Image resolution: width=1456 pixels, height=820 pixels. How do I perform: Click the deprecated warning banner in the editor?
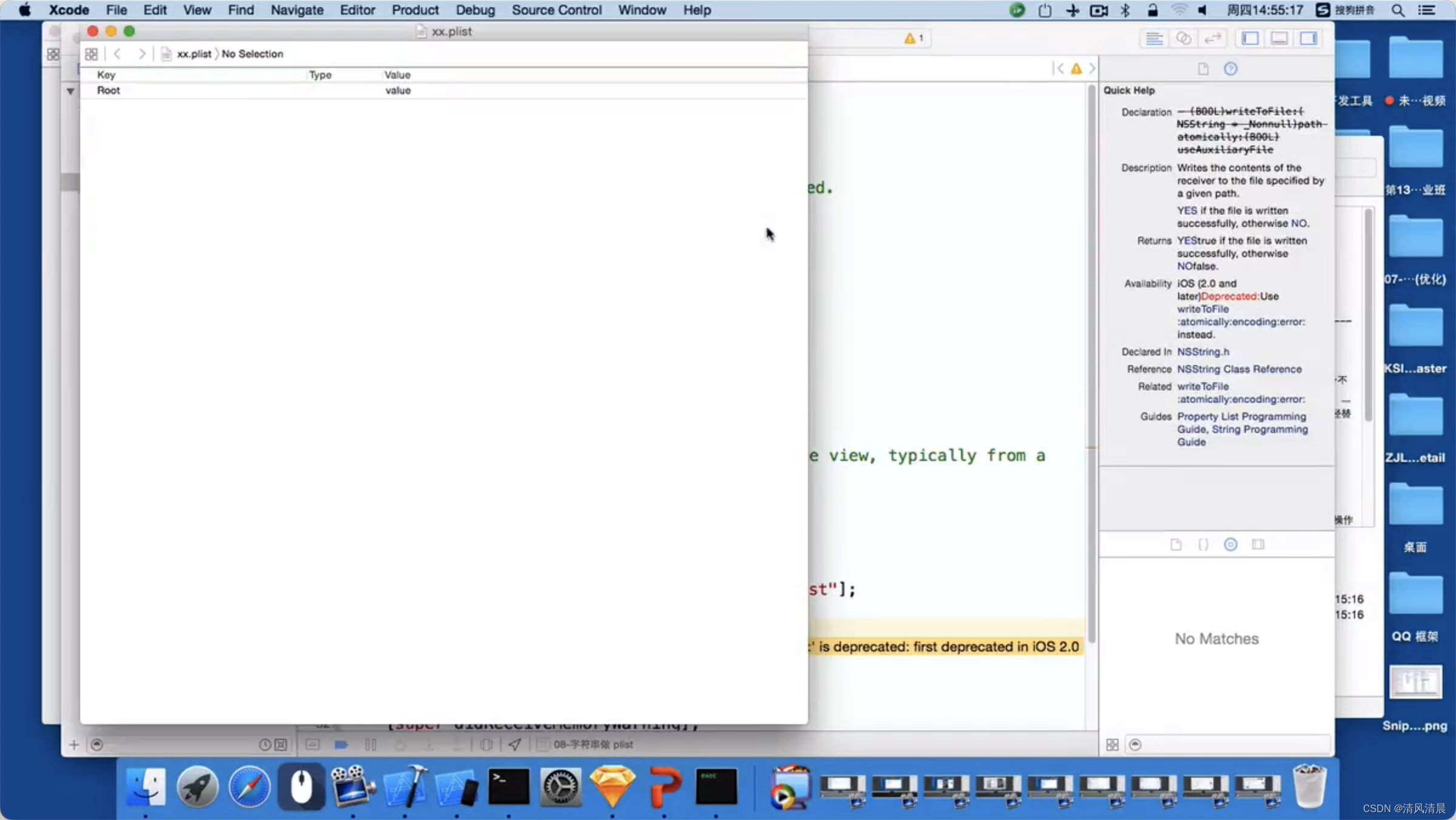946,647
